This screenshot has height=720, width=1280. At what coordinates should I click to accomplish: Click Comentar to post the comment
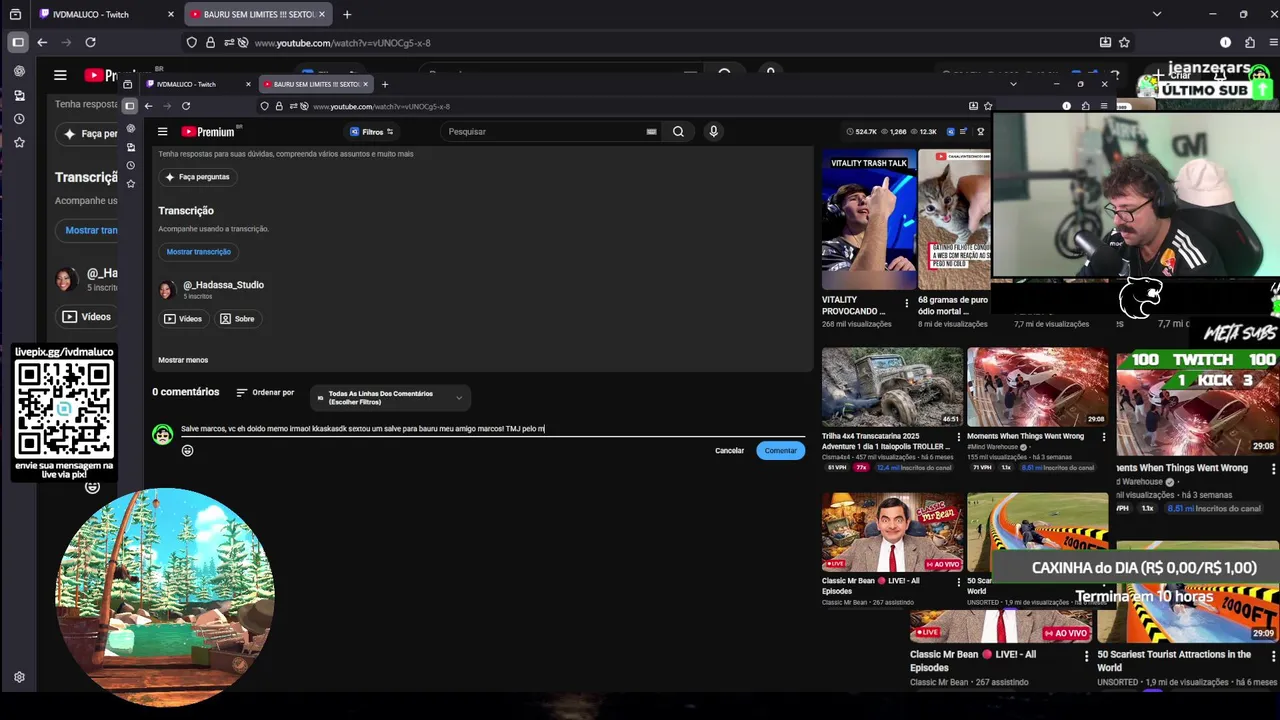pyautogui.click(x=780, y=451)
